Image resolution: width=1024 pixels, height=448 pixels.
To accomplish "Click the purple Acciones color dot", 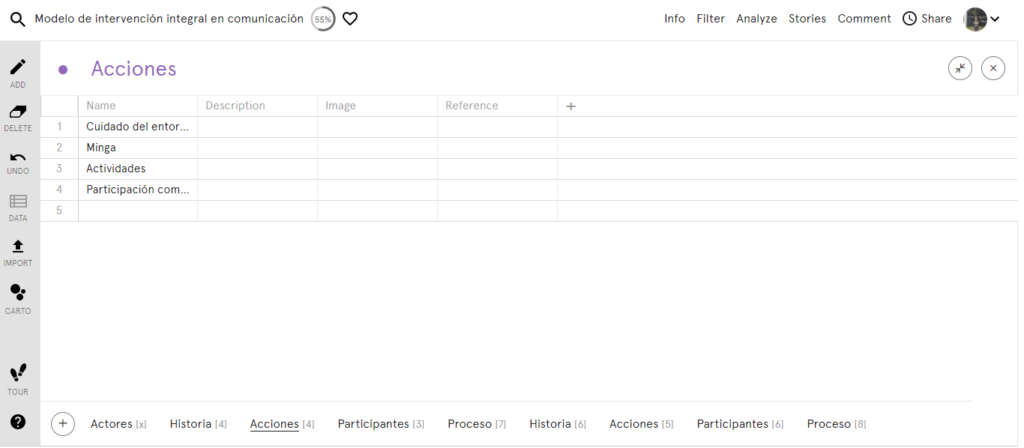I will point(63,69).
